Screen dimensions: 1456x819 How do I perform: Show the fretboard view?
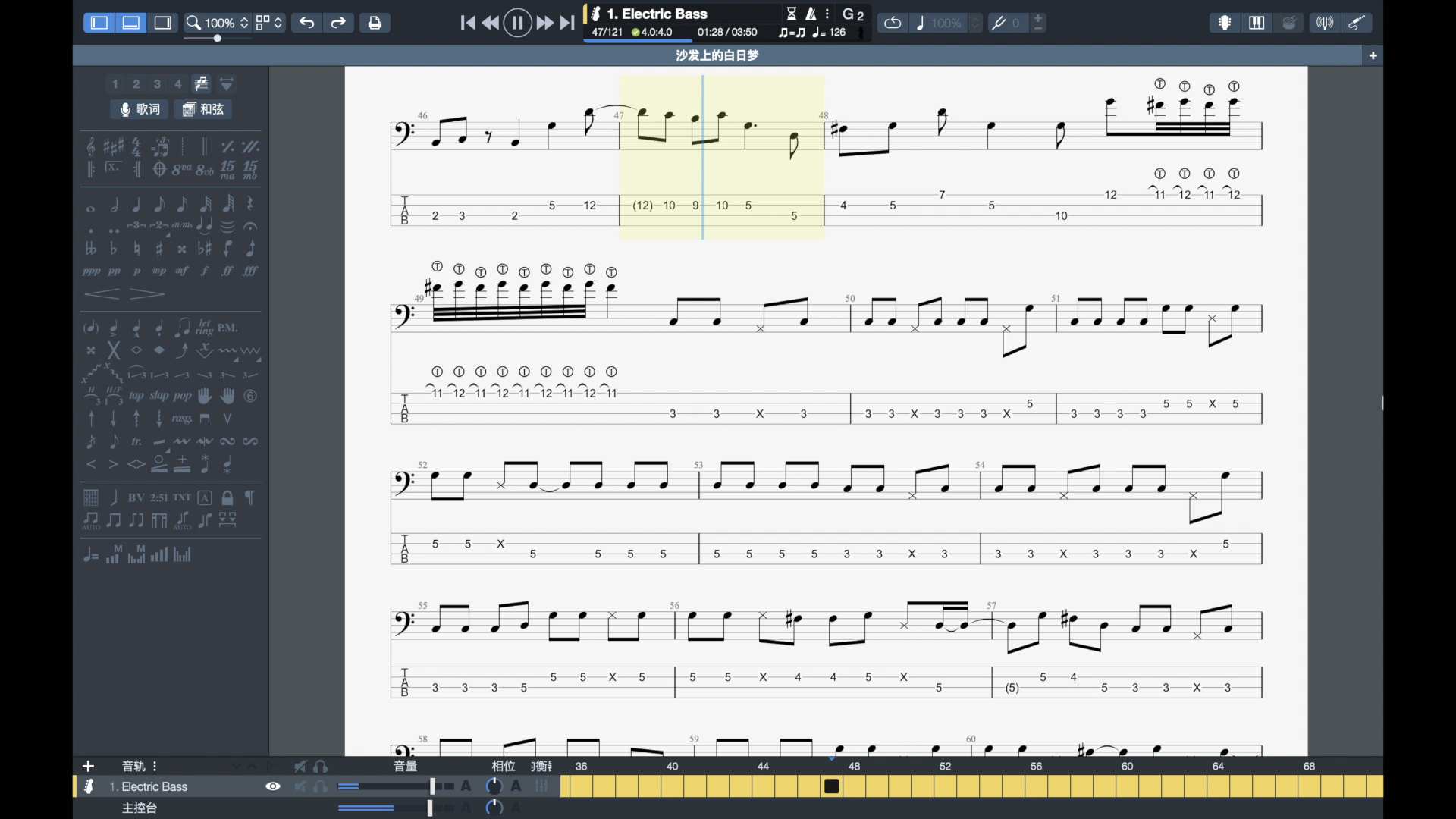[1225, 23]
